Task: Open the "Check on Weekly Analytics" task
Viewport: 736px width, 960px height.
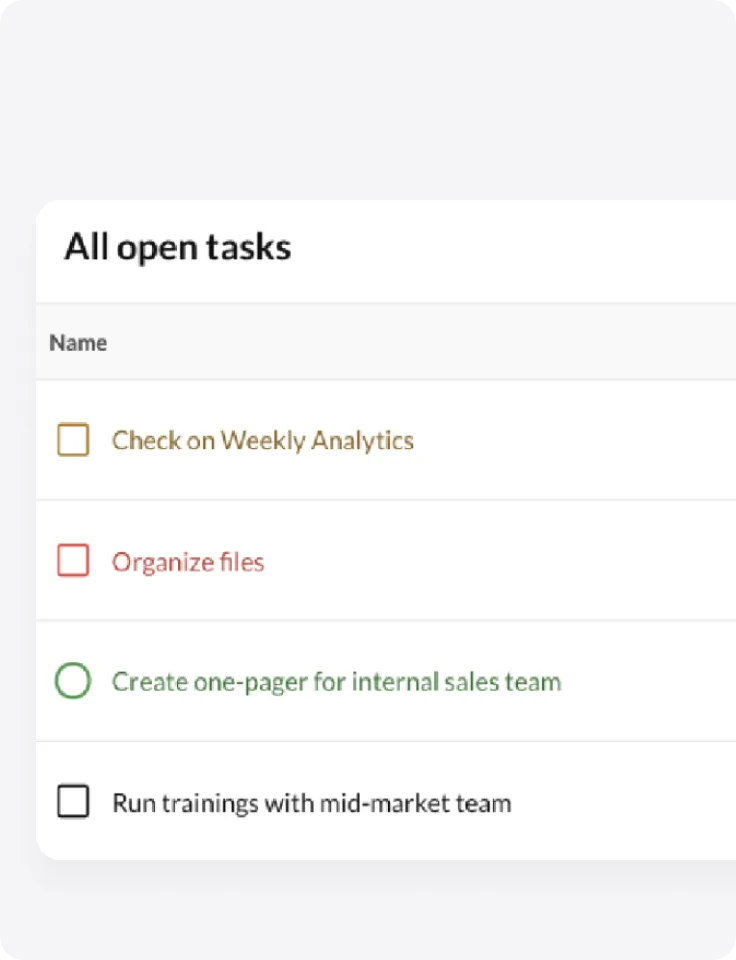Action: [263, 440]
